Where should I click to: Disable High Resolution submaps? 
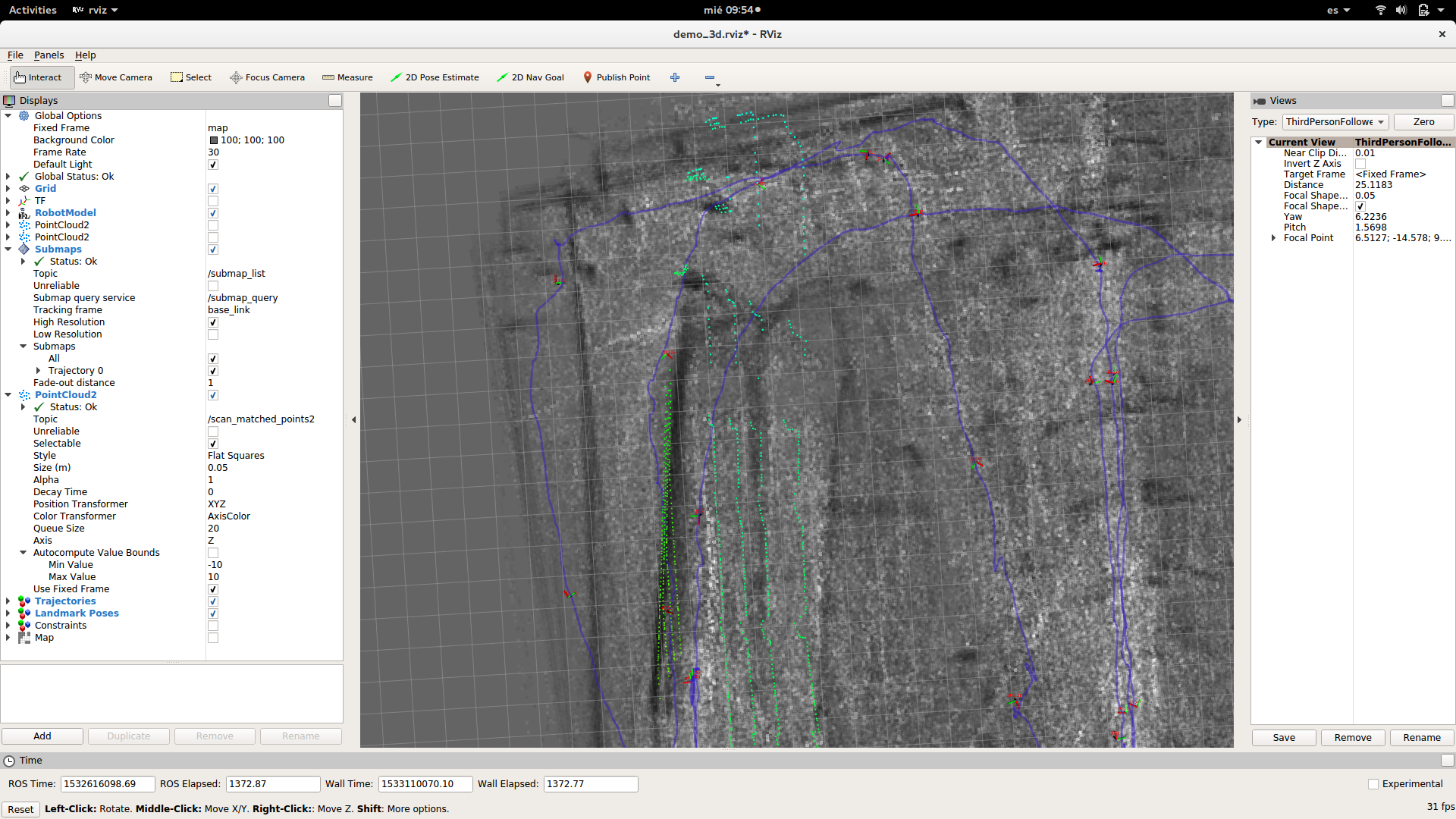tap(213, 322)
